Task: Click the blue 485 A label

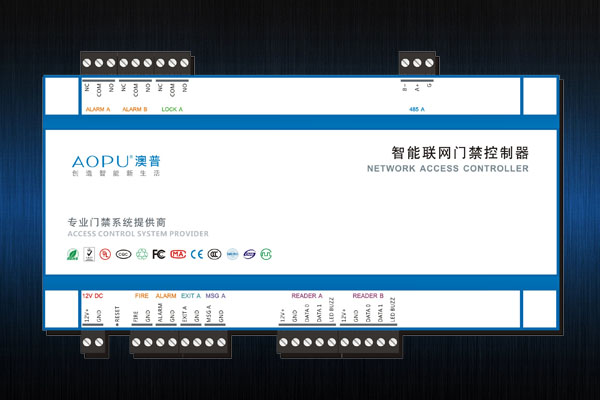Action: [417, 109]
